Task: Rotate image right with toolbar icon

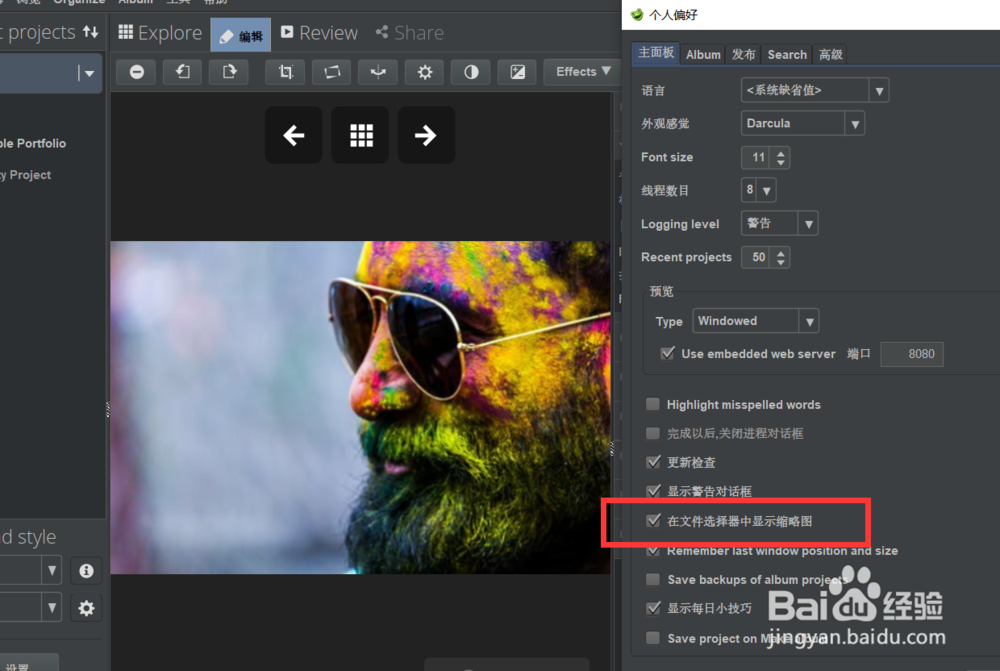Action: point(229,71)
